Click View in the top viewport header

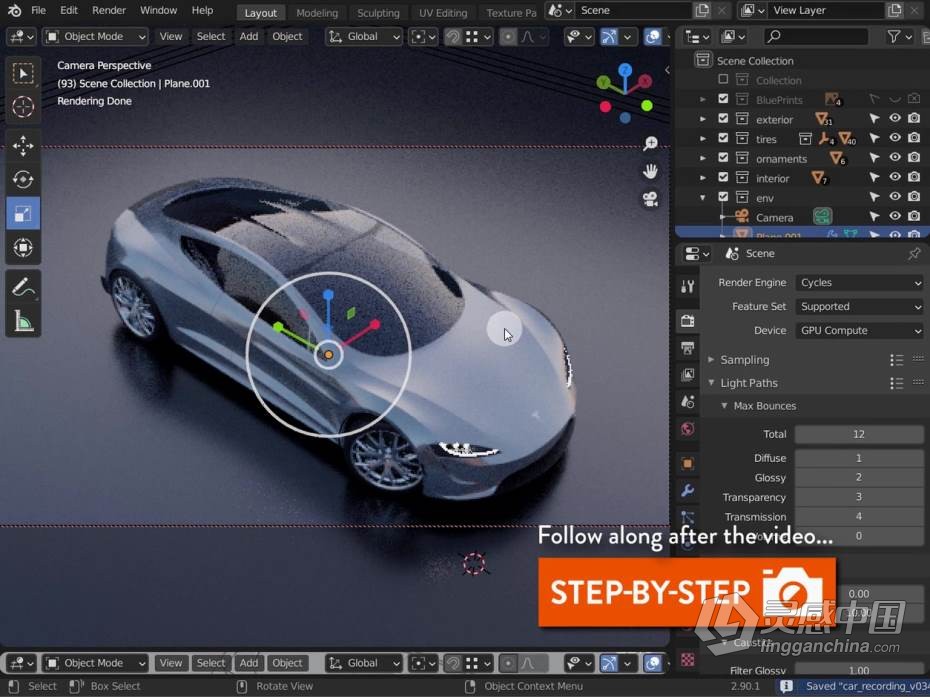tap(171, 37)
